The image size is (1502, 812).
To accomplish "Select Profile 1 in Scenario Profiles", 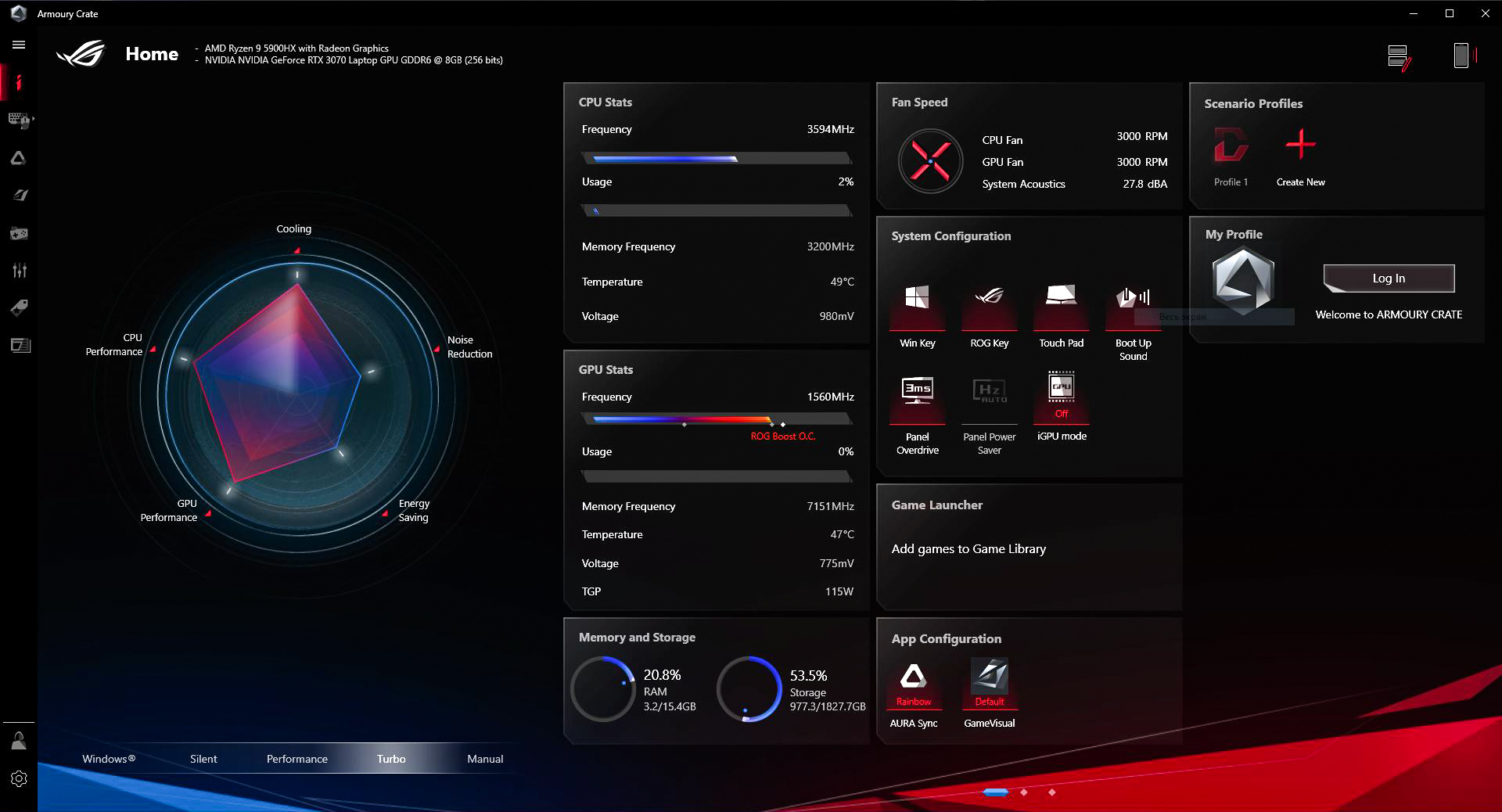I will tap(1231, 156).
